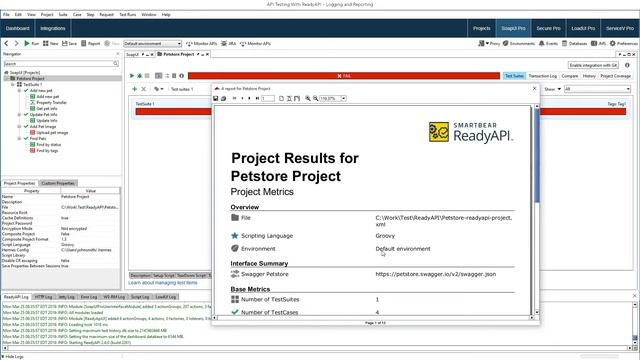This screenshot has height=360, width=640.
Task: Click the Save icon in main toolbar
Action: coord(64,43)
